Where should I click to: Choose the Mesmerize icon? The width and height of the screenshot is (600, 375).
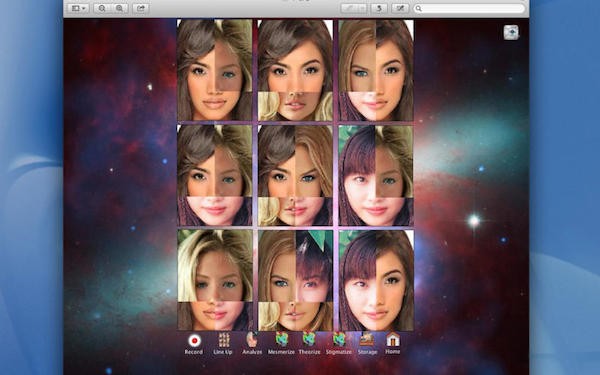coord(281,340)
